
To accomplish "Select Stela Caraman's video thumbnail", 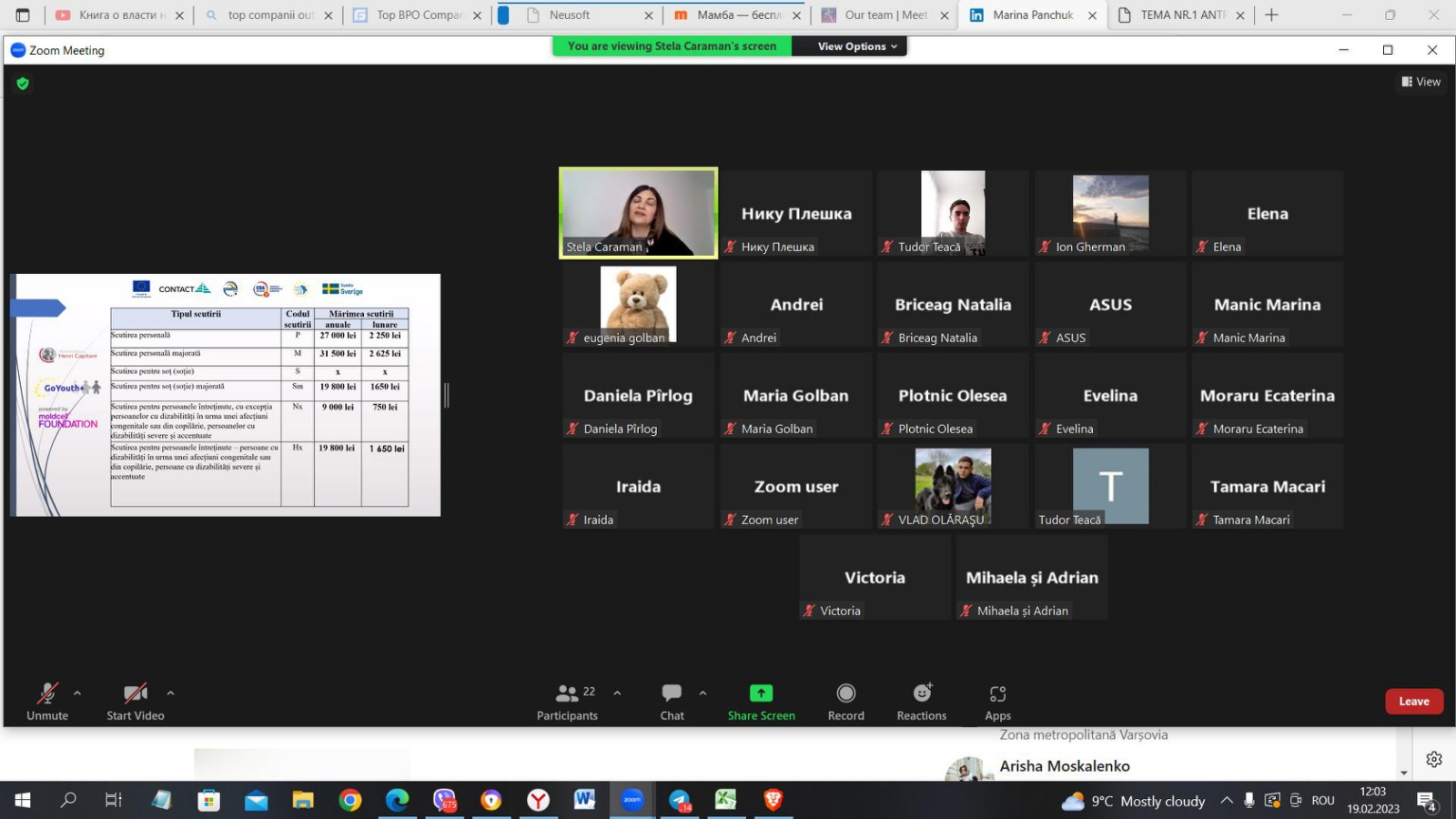I will [x=638, y=213].
